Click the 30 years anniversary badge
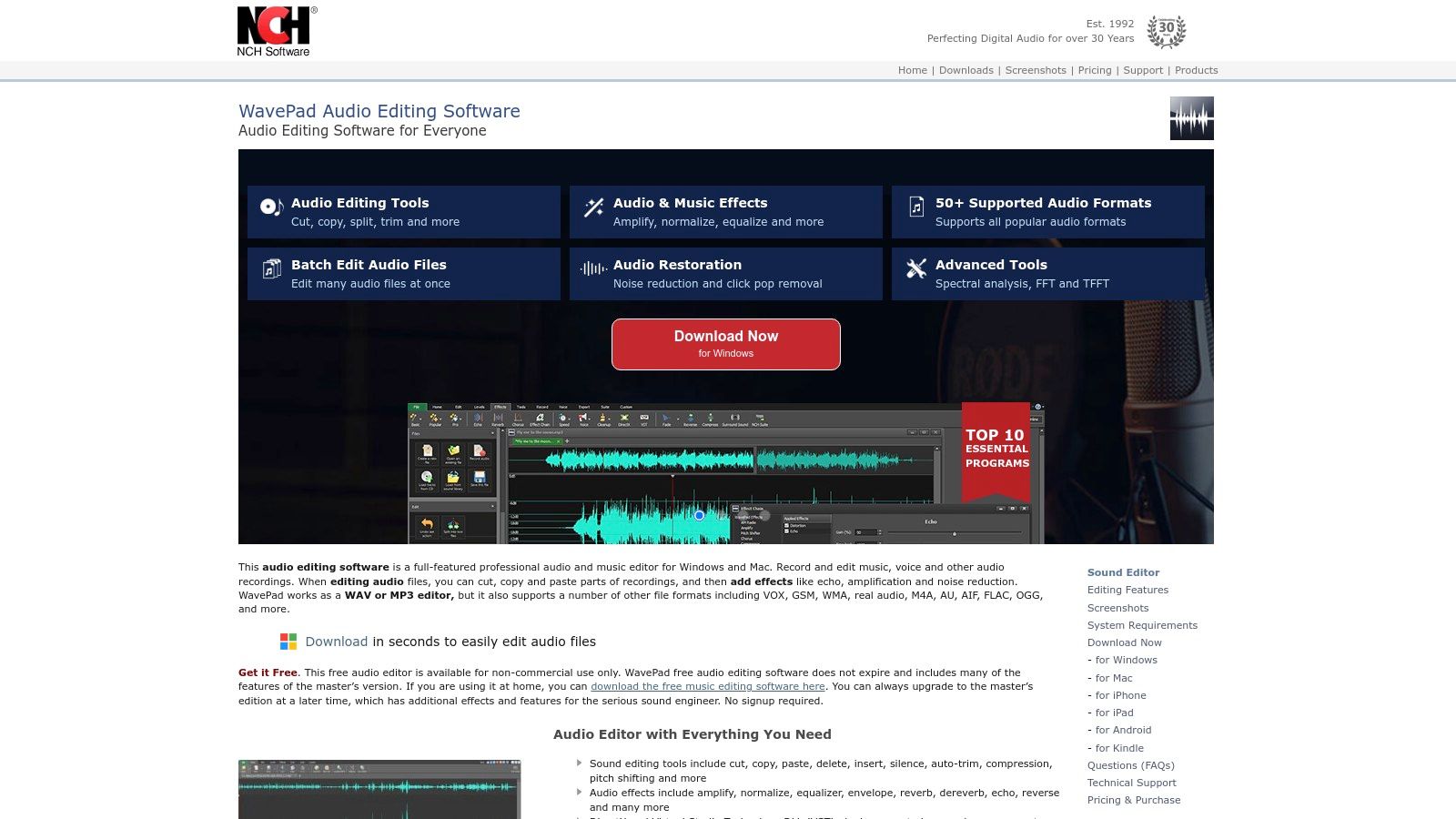The image size is (1456, 819). (1166, 31)
